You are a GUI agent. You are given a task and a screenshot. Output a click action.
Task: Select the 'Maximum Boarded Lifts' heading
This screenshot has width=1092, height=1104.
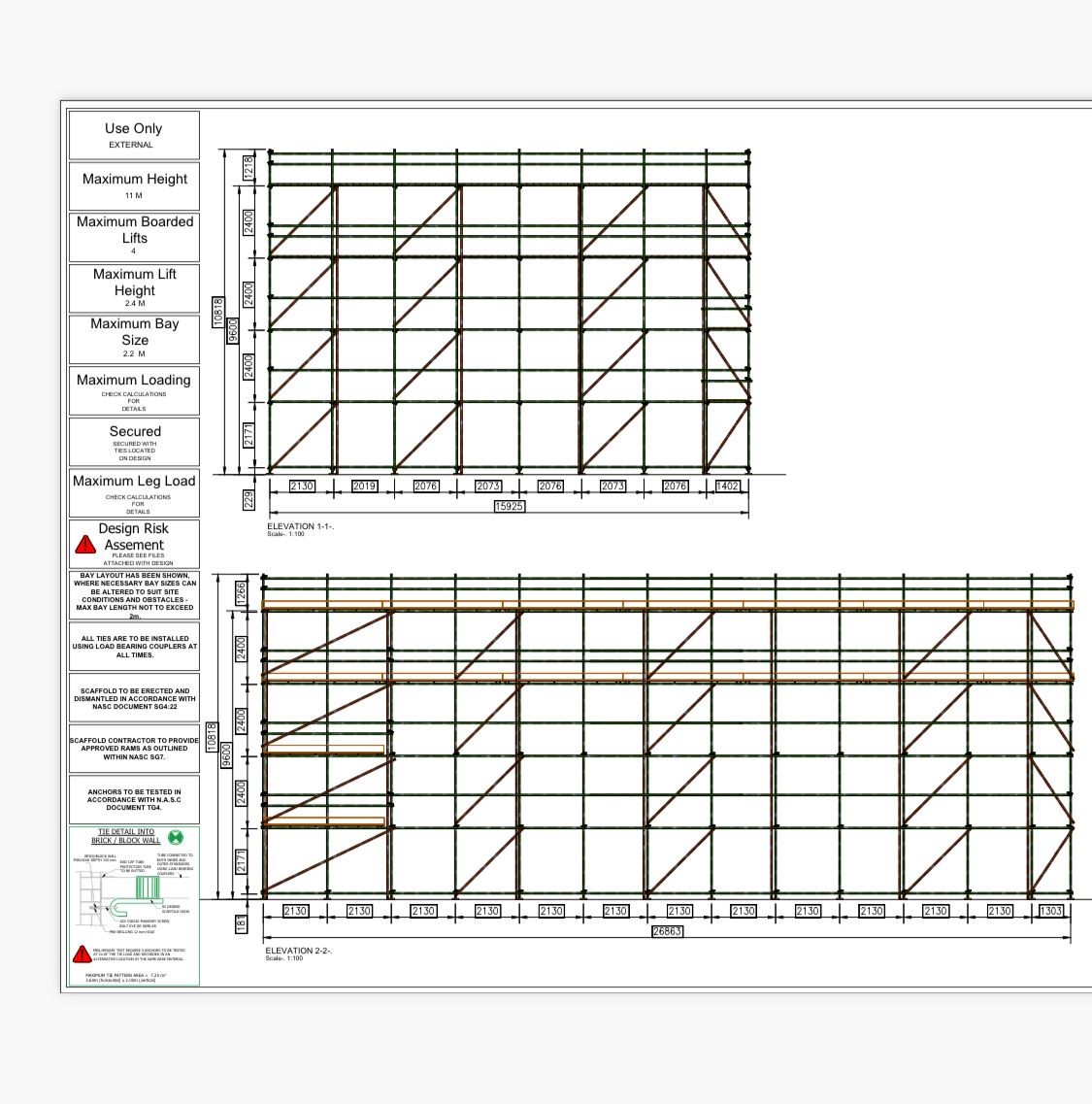click(135, 229)
